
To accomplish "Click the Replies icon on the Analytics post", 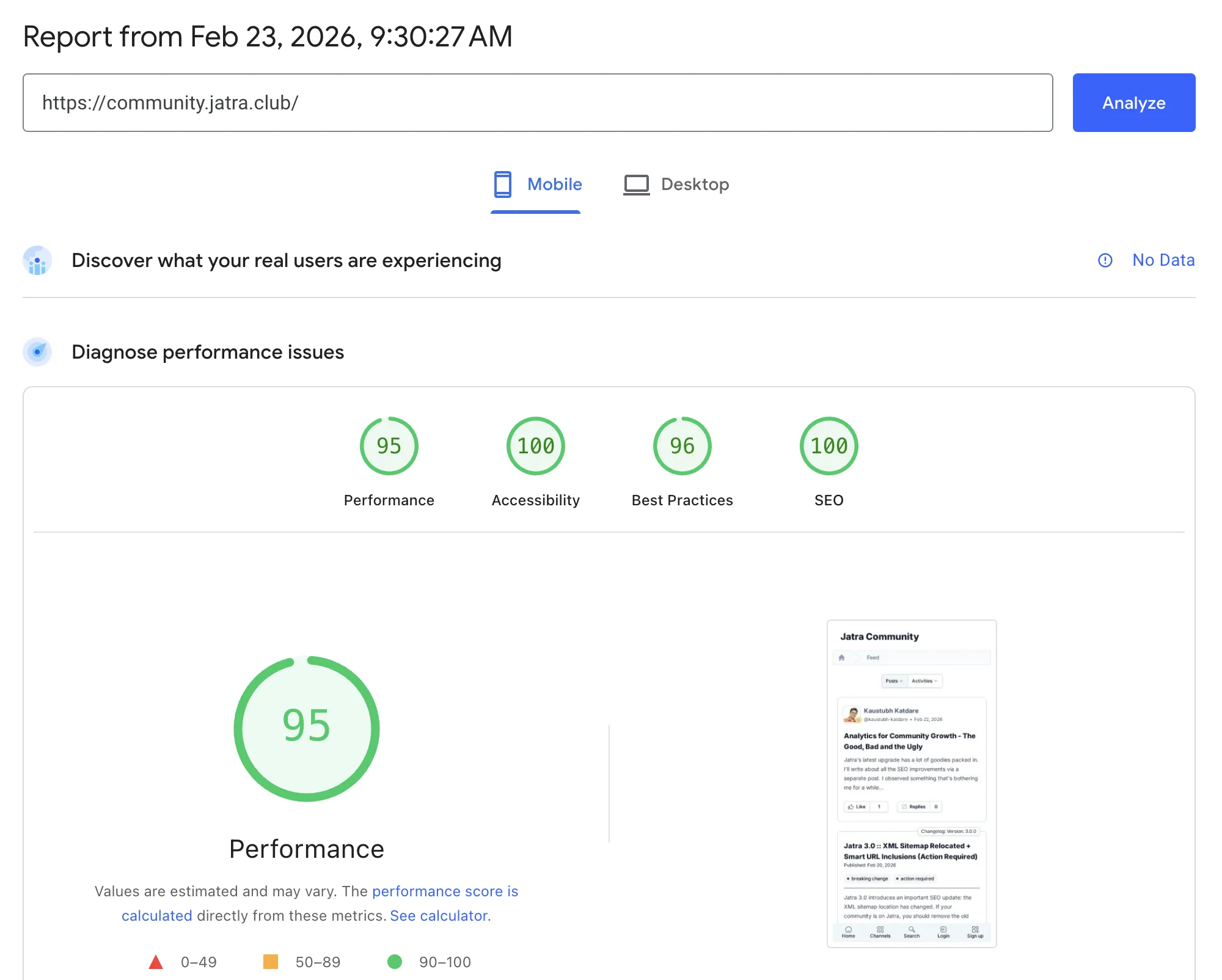I will pos(904,806).
